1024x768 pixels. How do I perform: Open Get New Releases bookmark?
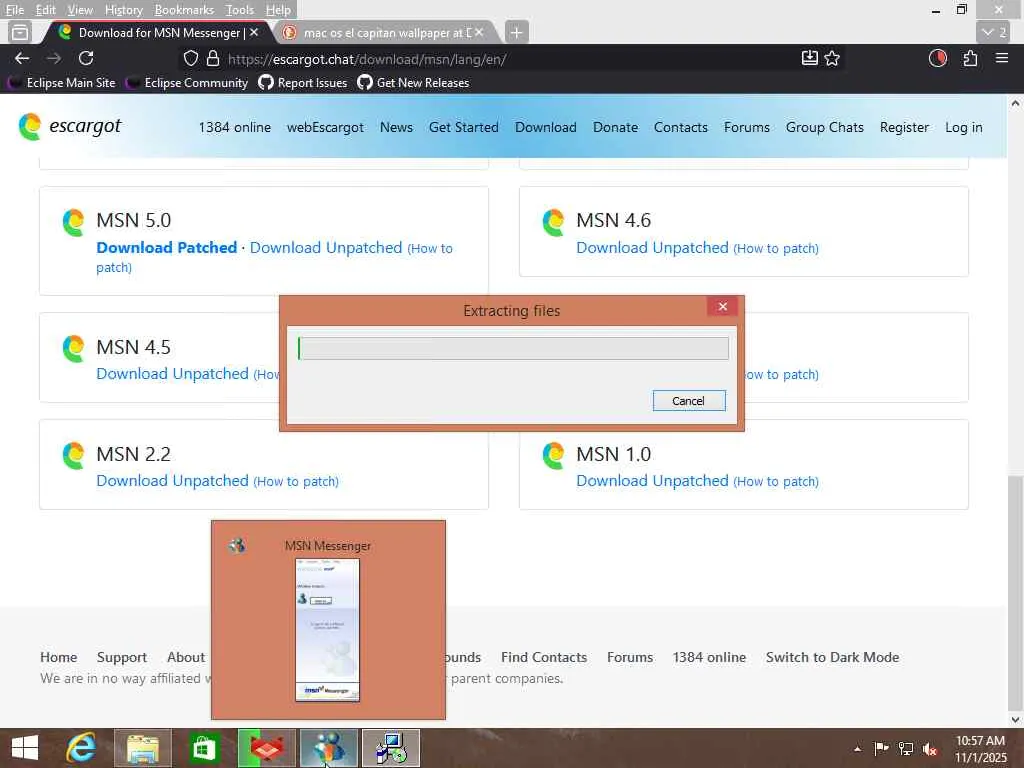pyautogui.click(x=413, y=83)
